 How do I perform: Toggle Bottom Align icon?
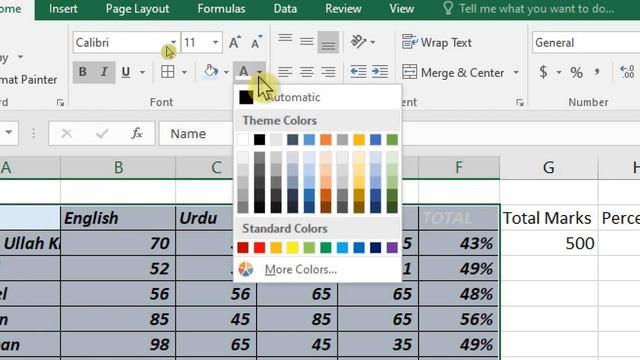(328, 42)
